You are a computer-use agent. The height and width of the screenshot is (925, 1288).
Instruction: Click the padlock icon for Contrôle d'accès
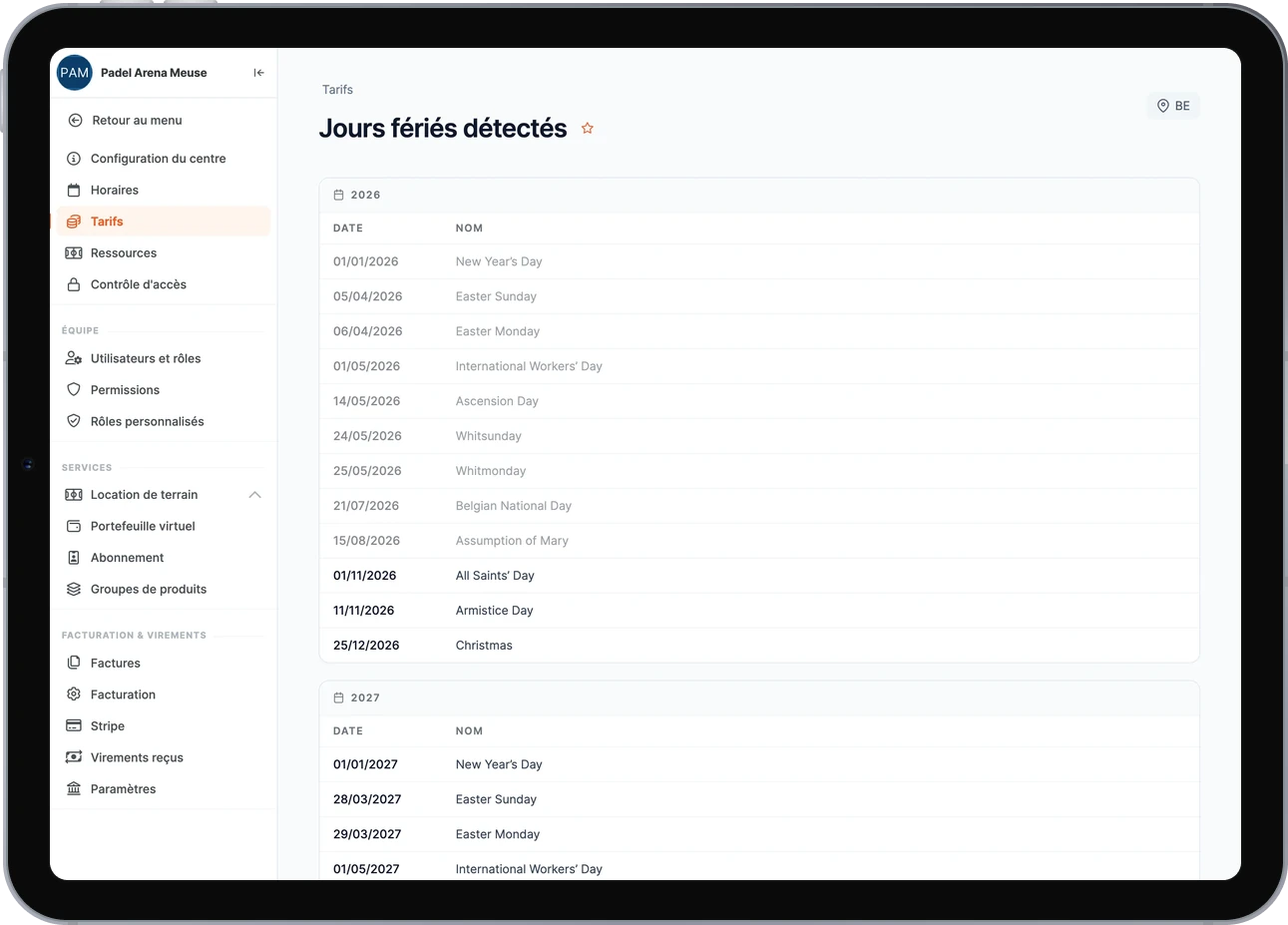click(74, 284)
